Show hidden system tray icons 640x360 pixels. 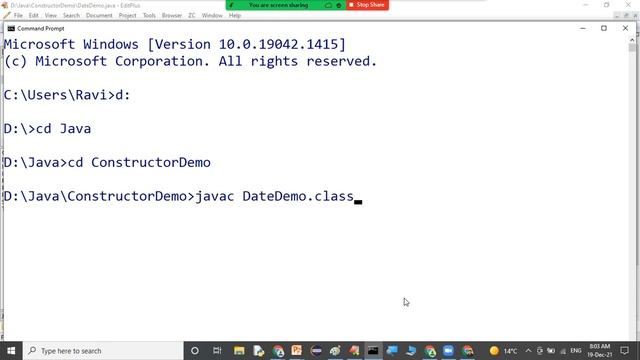(x=528, y=351)
